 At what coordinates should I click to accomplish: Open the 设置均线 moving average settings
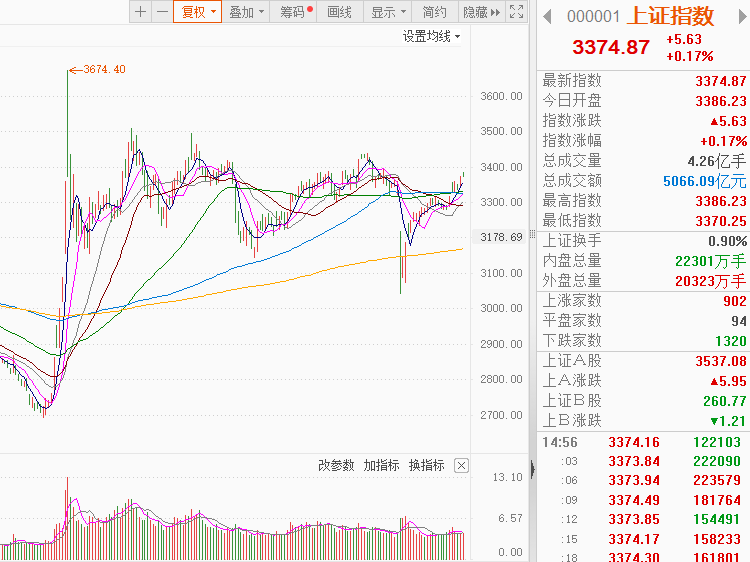click(x=431, y=36)
